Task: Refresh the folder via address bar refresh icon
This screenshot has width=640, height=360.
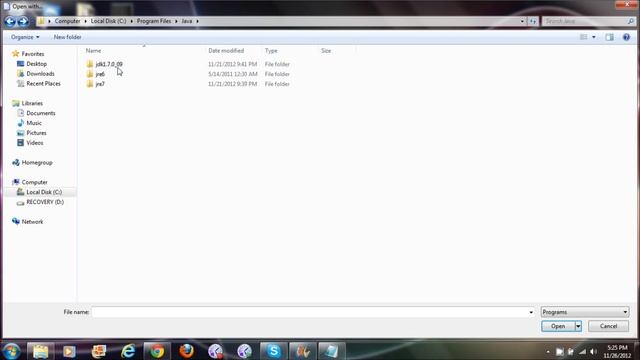Action: (x=533, y=21)
